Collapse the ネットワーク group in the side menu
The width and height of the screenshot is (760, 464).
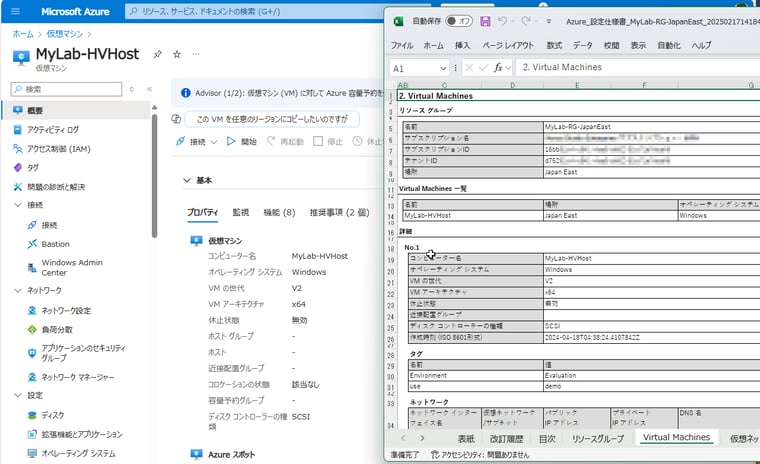click(x=17, y=290)
